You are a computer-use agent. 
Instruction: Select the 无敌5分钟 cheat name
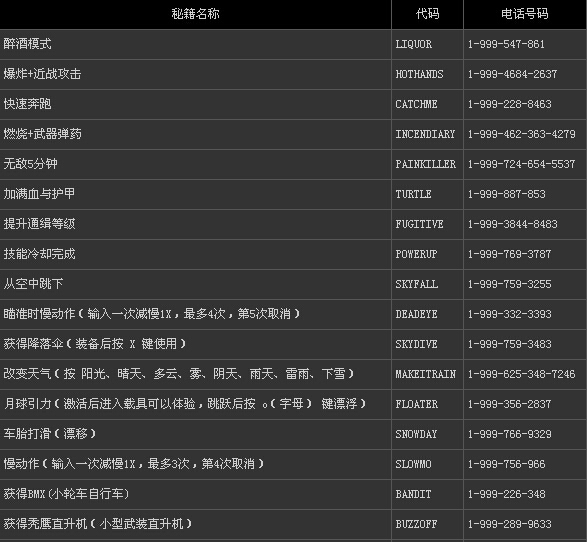[30, 164]
